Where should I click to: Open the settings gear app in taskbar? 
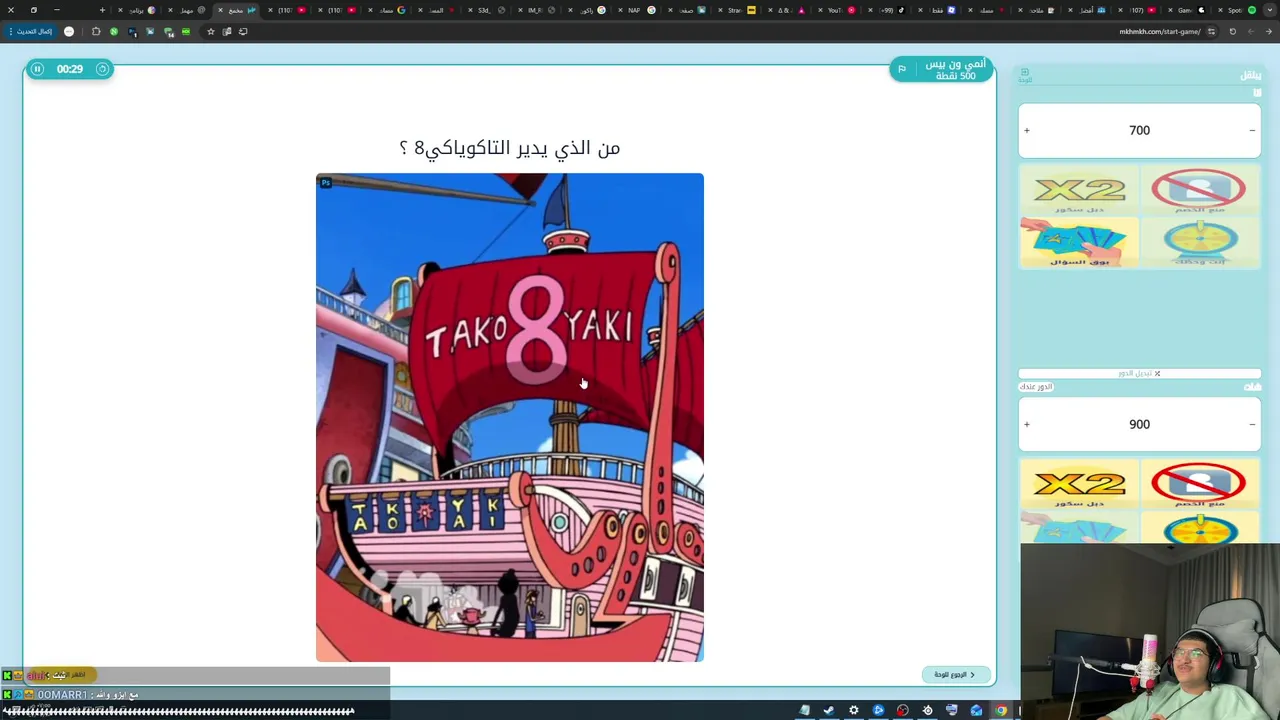(853, 711)
